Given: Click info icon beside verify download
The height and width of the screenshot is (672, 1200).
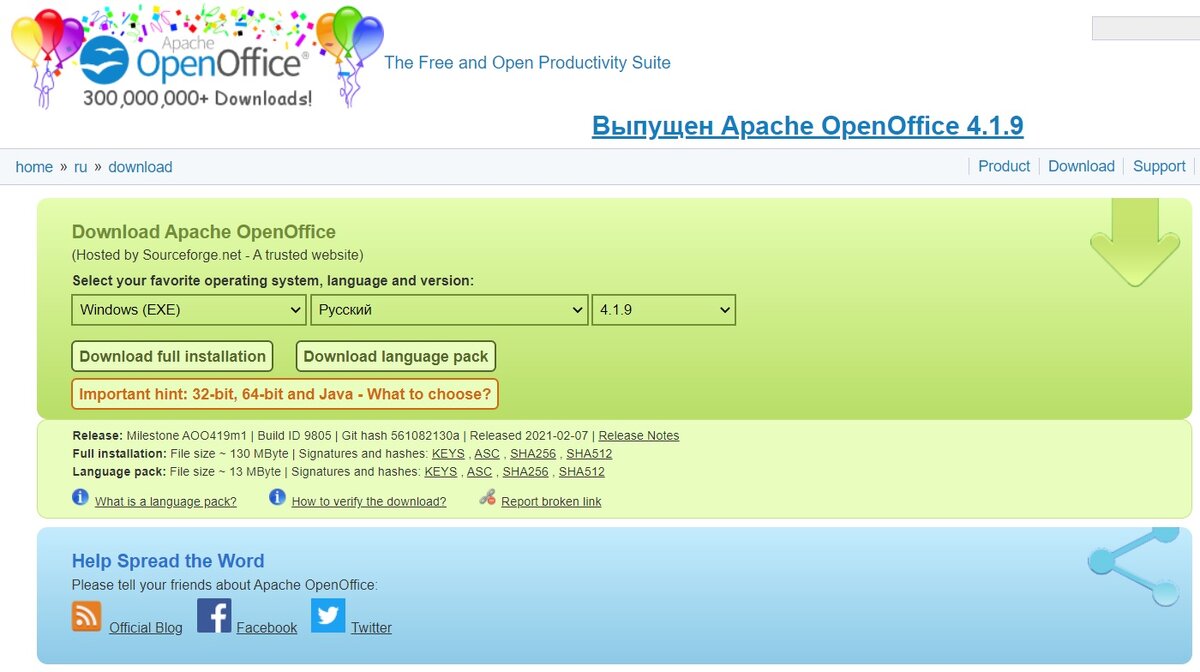Looking at the screenshot, I should coord(278,497).
